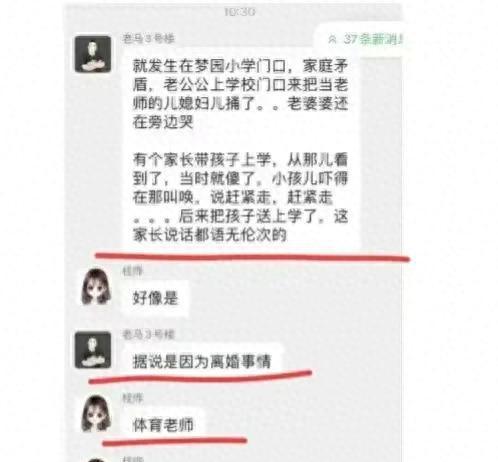Select the 好像是 message bubble
This screenshot has height=462, width=498.
(x=156, y=298)
